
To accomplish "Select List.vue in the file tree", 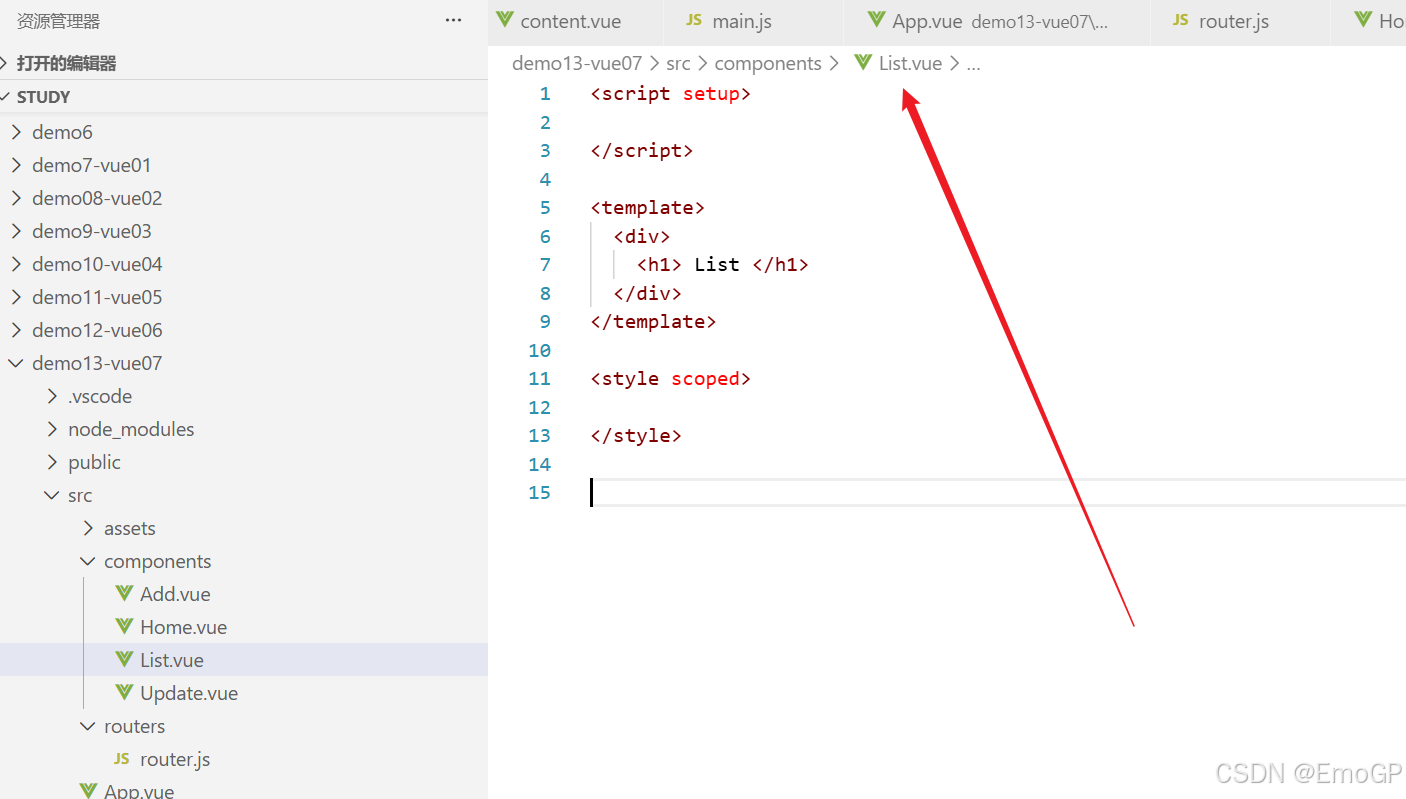I will point(244,660).
